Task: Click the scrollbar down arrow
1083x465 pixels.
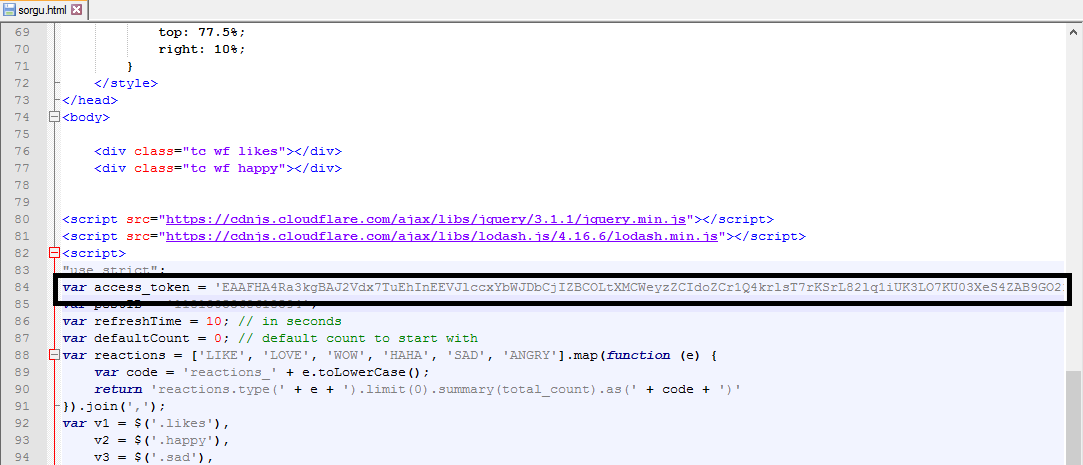Action: point(1073,457)
